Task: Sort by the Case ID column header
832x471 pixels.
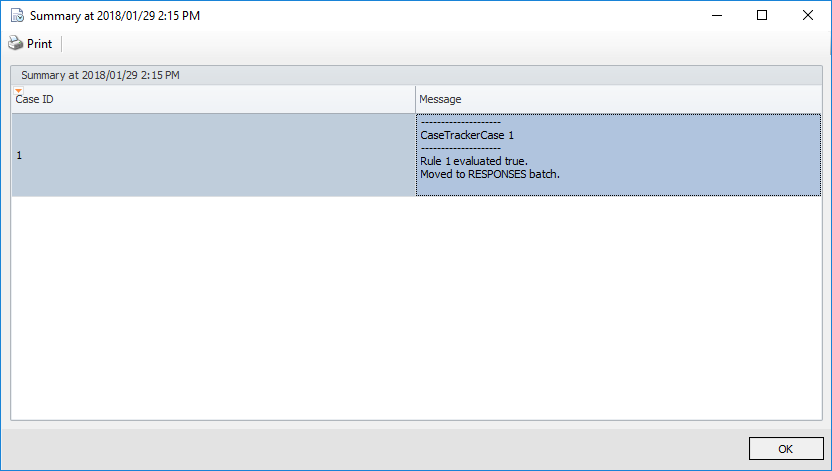Action: 200,99
